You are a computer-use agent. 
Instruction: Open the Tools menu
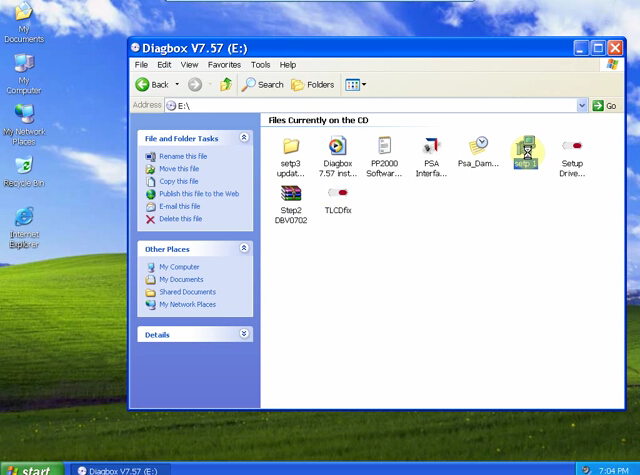(260, 65)
